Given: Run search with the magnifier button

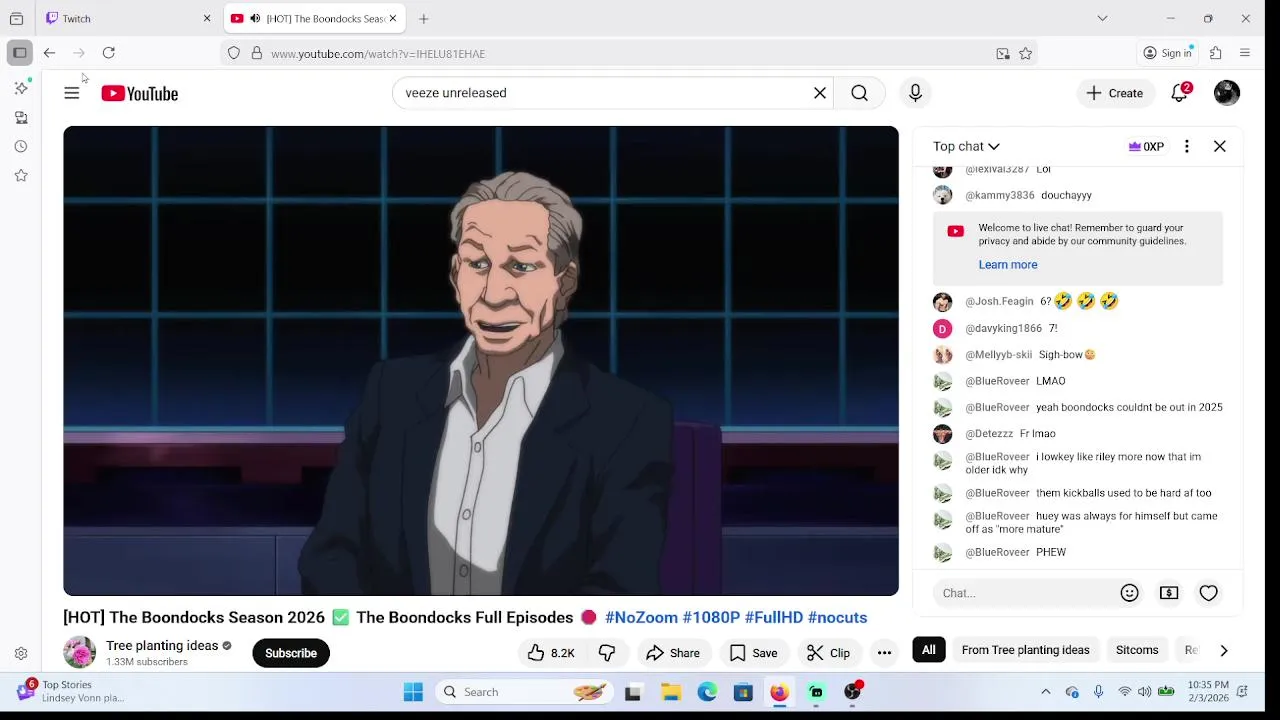Looking at the screenshot, I should [x=860, y=93].
